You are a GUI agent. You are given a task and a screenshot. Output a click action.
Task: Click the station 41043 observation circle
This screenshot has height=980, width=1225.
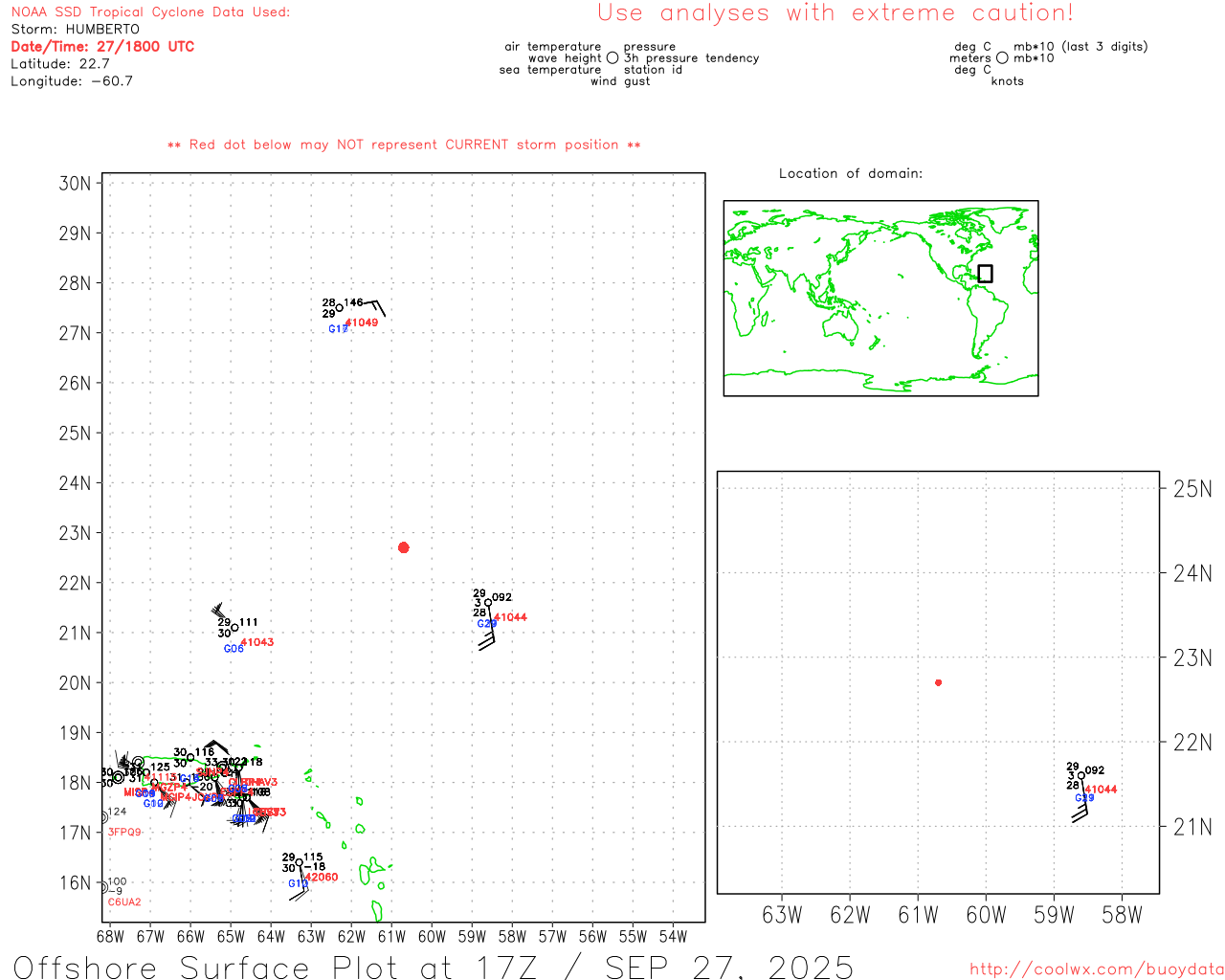click(x=234, y=628)
